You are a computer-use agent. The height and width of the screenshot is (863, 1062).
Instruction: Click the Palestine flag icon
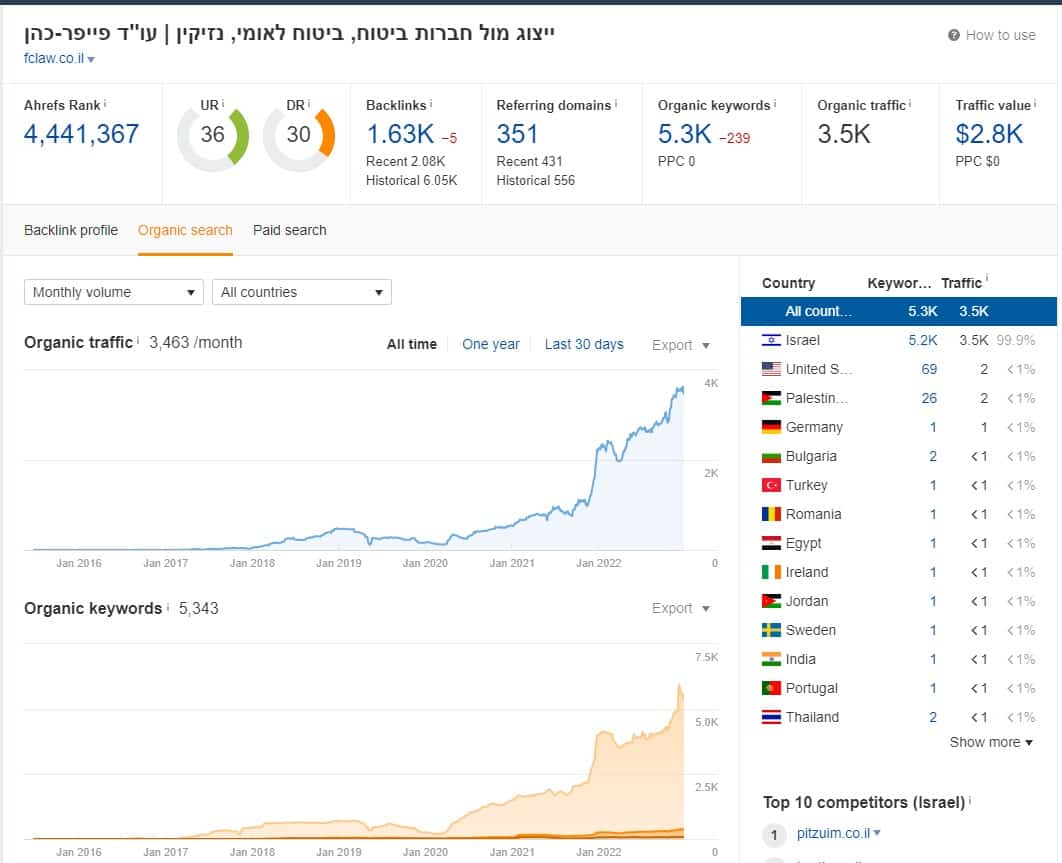coord(771,398)
